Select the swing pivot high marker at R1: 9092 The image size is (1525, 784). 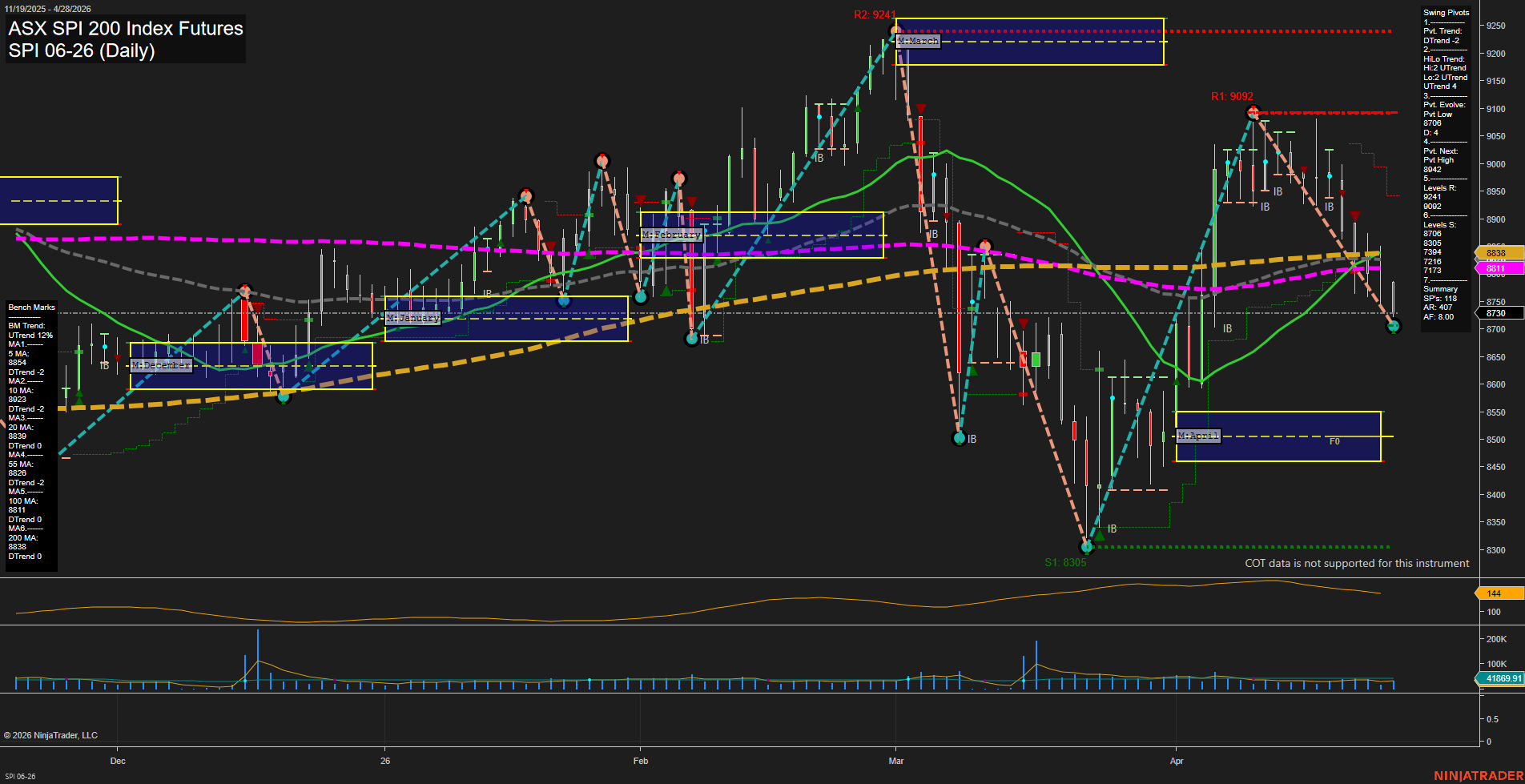click(1253, 112)
